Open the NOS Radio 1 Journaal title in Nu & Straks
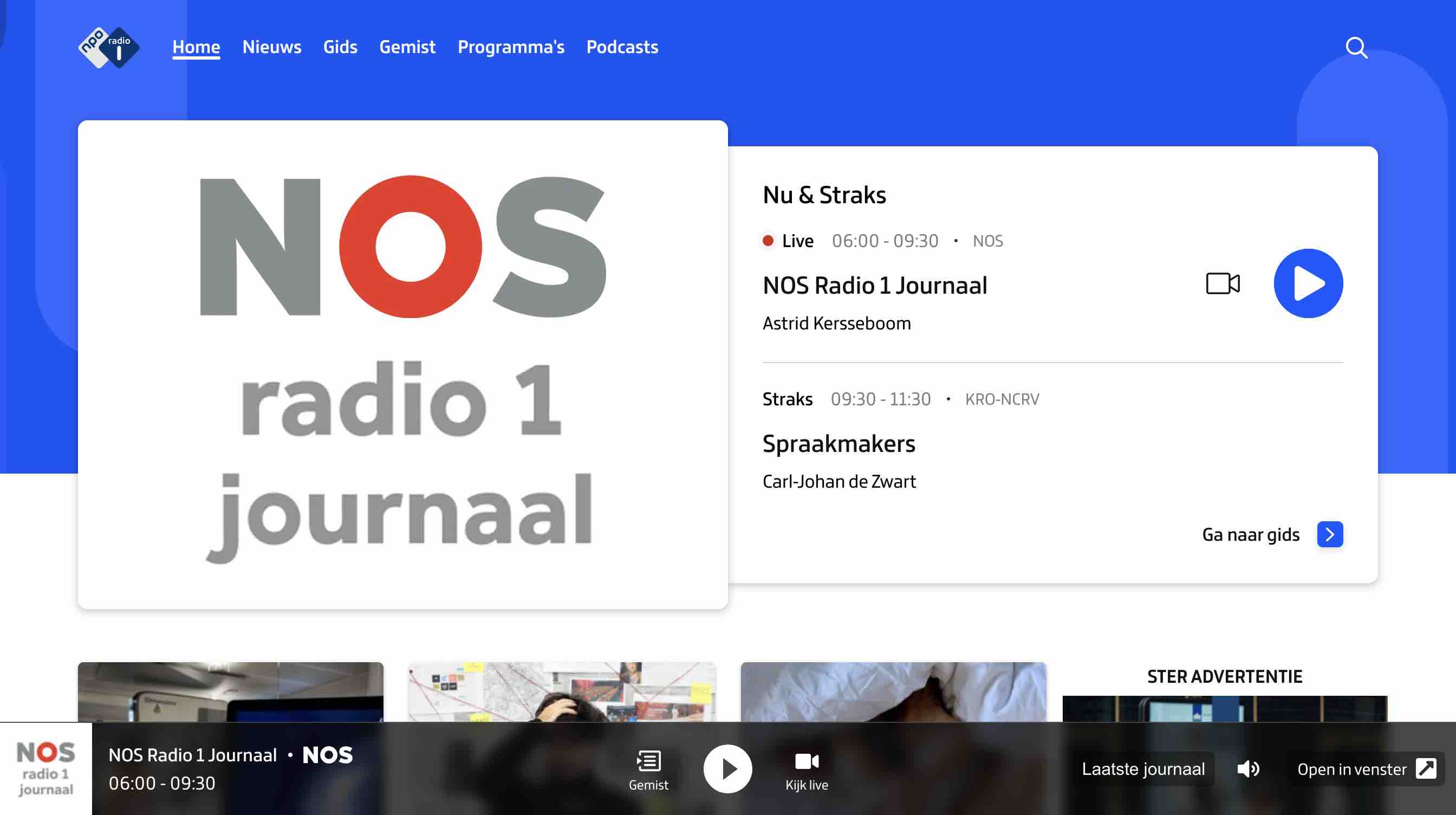Viewport: 1456px width, 815px height. 875,286
